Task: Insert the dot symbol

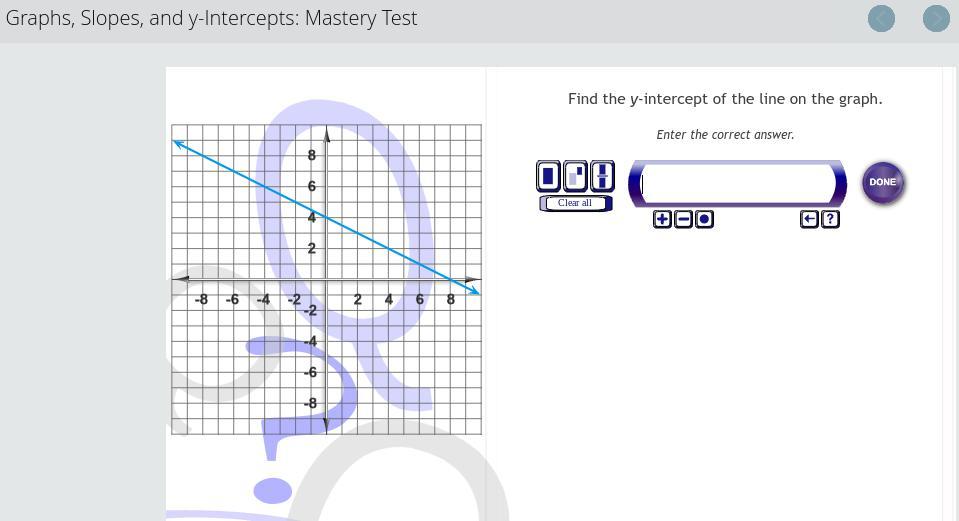Action: 704,219
